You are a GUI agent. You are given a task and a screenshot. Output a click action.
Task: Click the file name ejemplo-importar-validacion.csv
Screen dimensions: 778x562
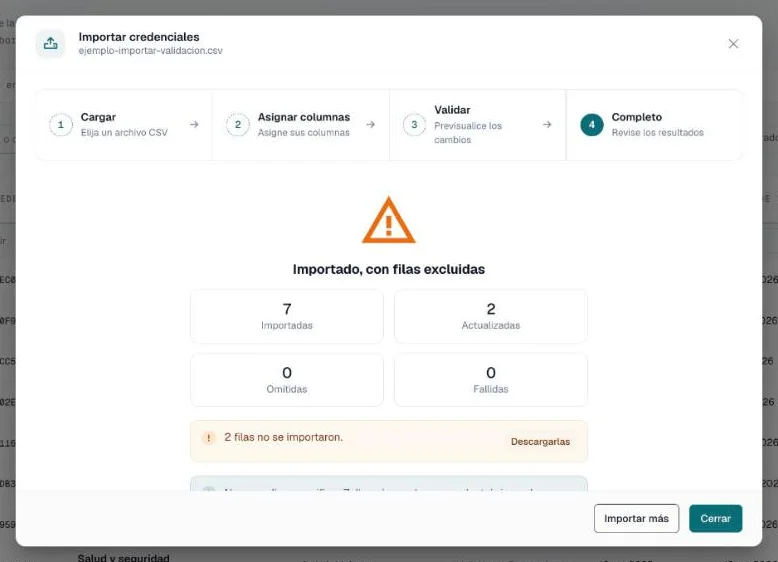(x=150, y=51)
